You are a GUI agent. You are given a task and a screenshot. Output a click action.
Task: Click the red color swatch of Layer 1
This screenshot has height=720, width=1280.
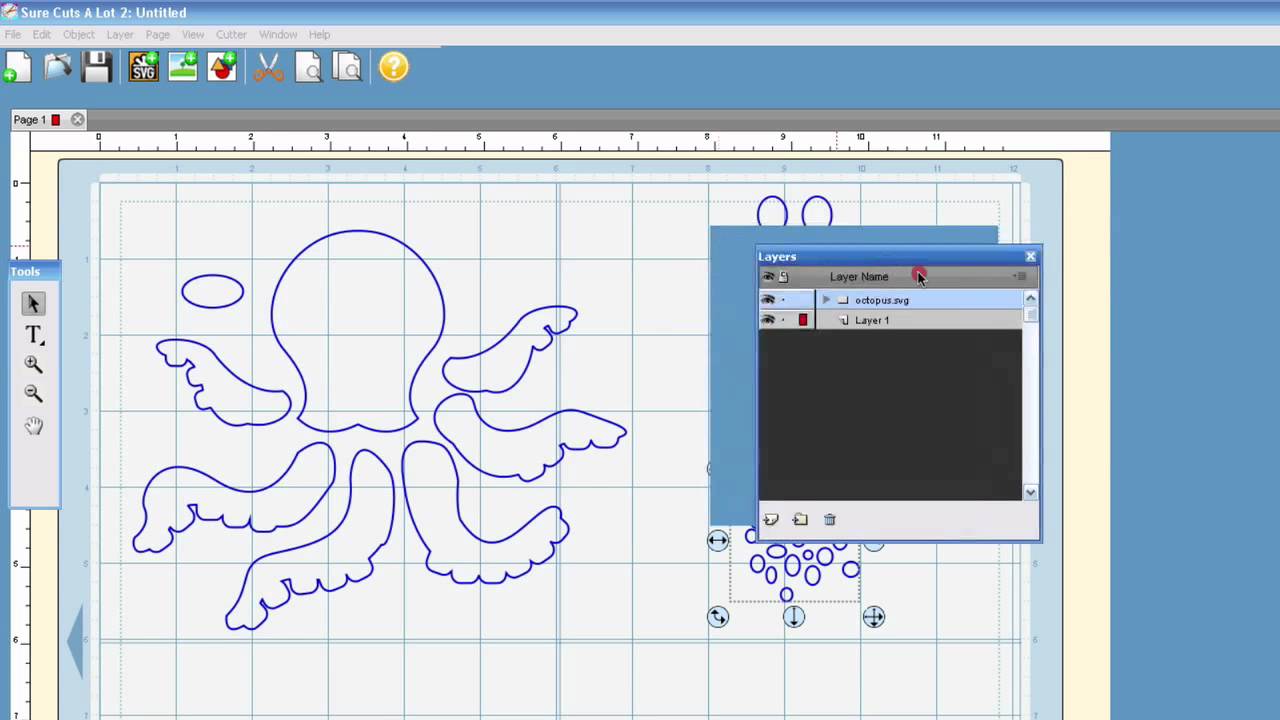point(802,320)
